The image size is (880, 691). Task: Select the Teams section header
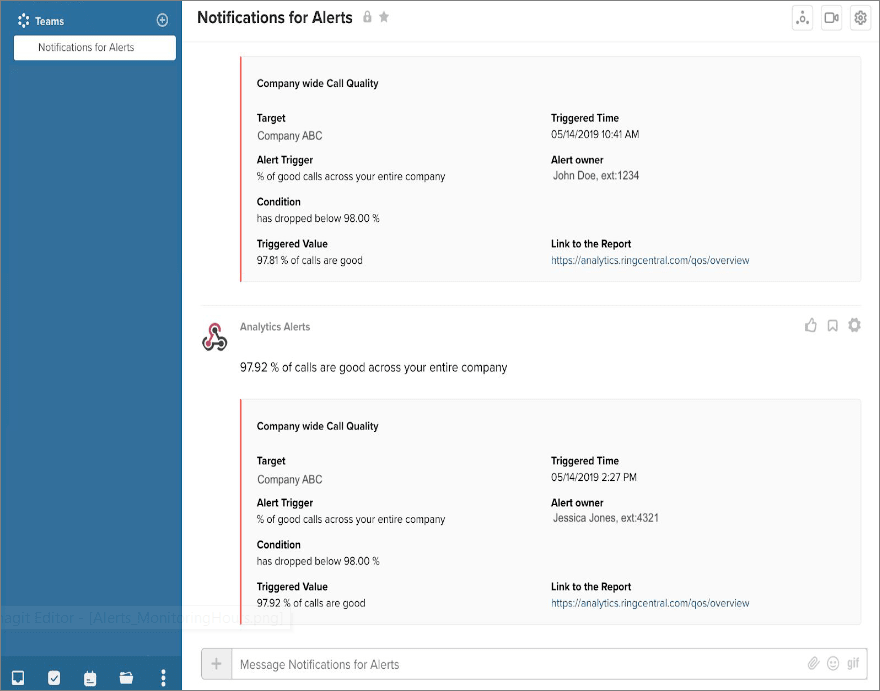coord(50,20)
